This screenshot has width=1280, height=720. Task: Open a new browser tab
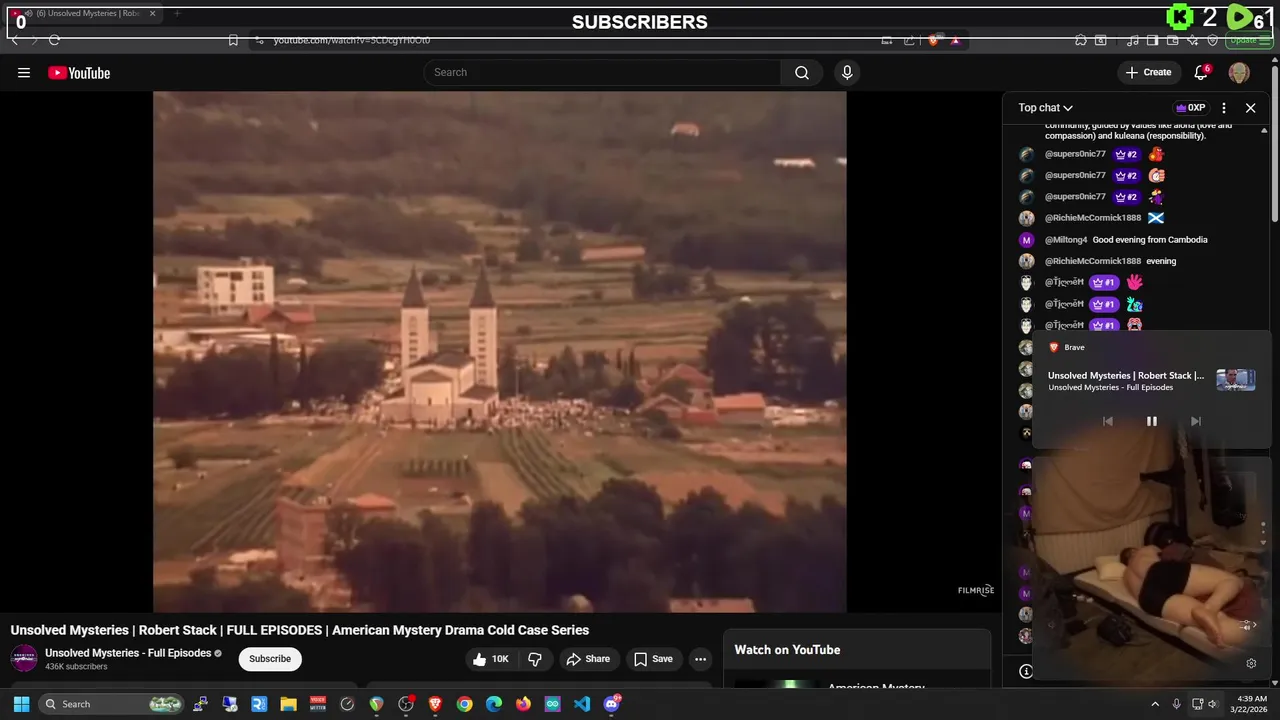177,14
